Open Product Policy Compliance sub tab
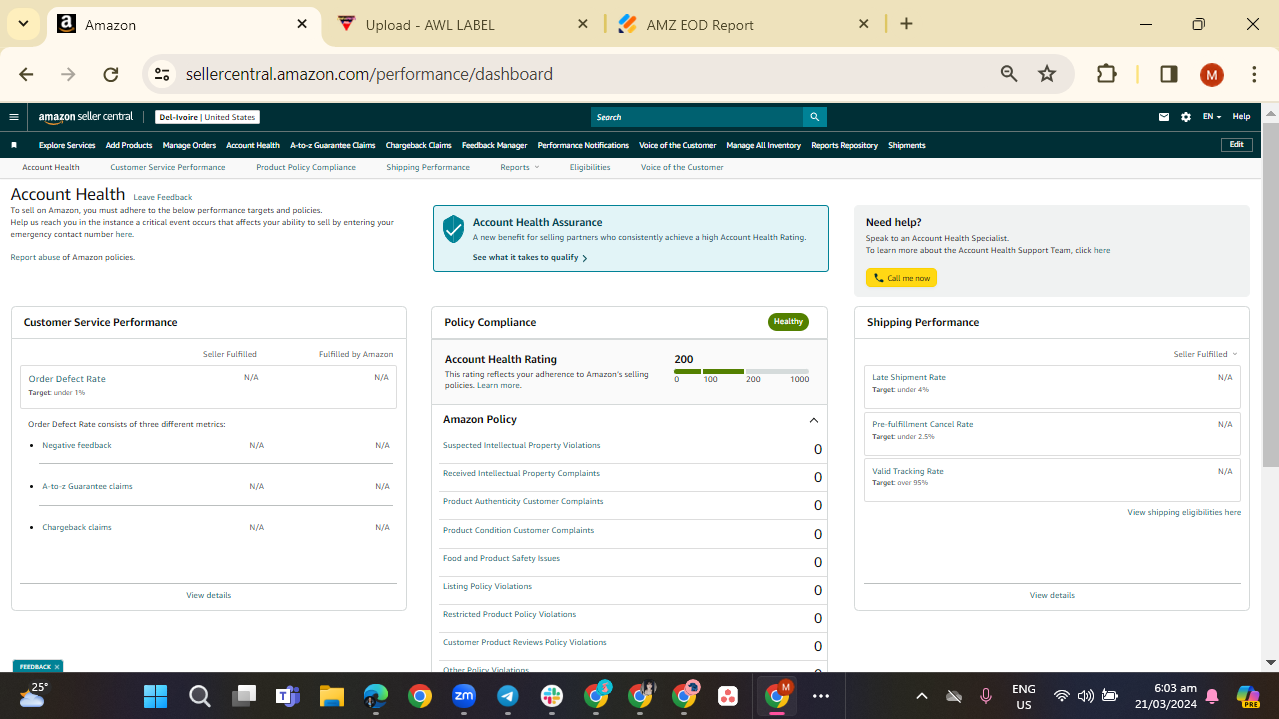1279x719 pixels. tap(306, 167)
